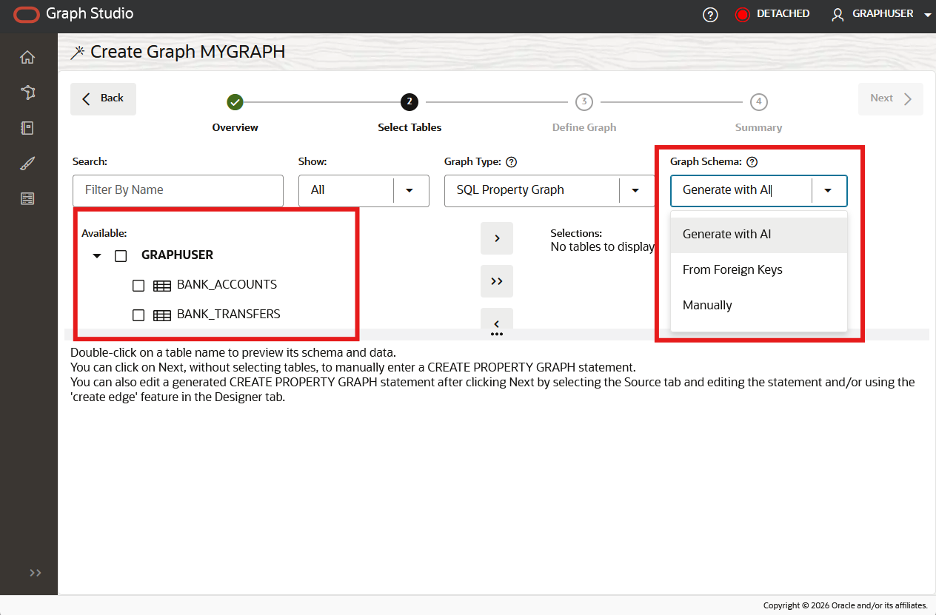Focus the Filter By Name search field

tap(178, 190)
